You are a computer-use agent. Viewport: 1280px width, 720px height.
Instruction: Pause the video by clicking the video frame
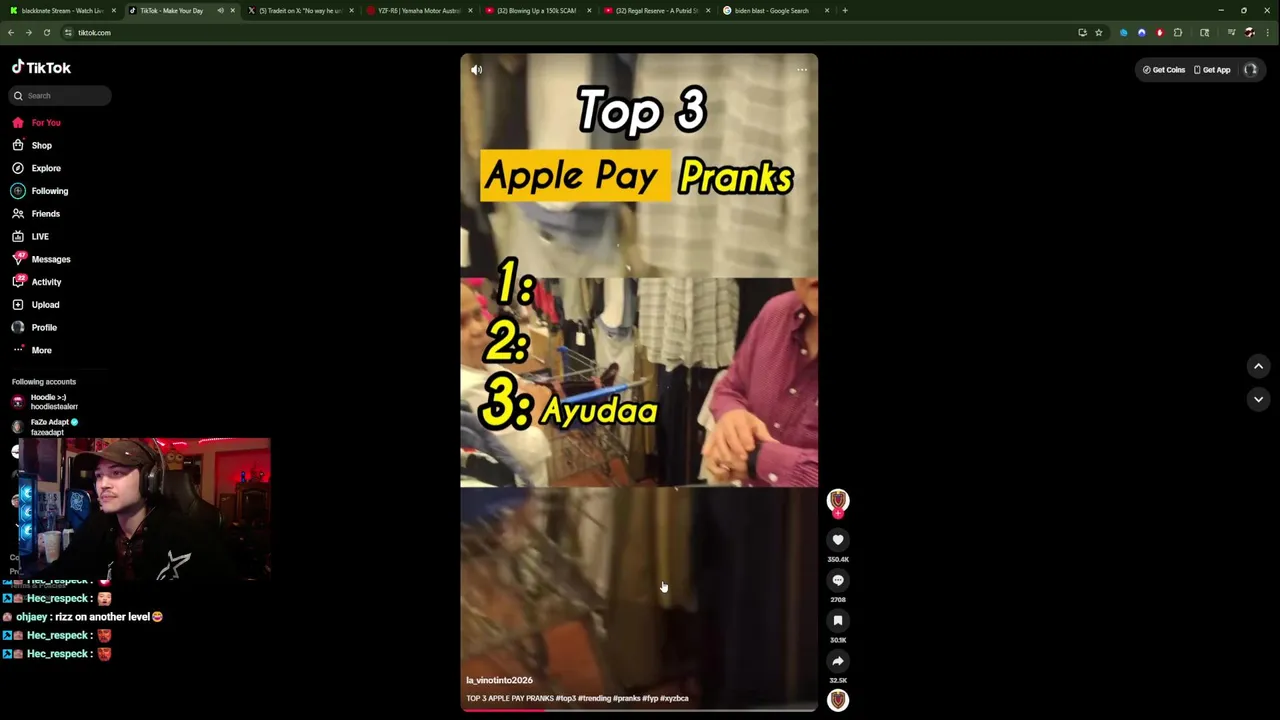(x=639, y=380)
